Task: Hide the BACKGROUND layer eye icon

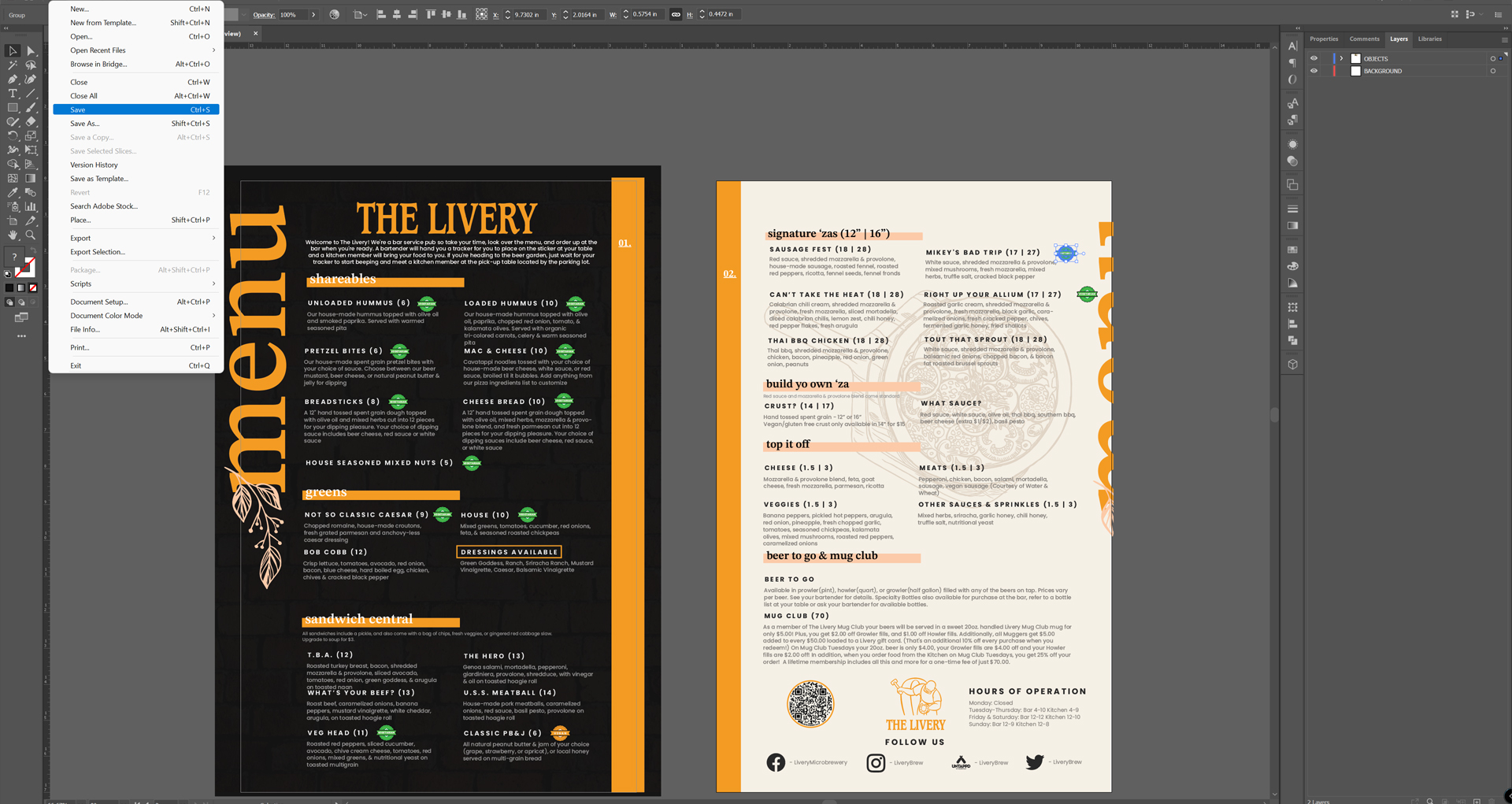Action: [x=1314, y=71]
